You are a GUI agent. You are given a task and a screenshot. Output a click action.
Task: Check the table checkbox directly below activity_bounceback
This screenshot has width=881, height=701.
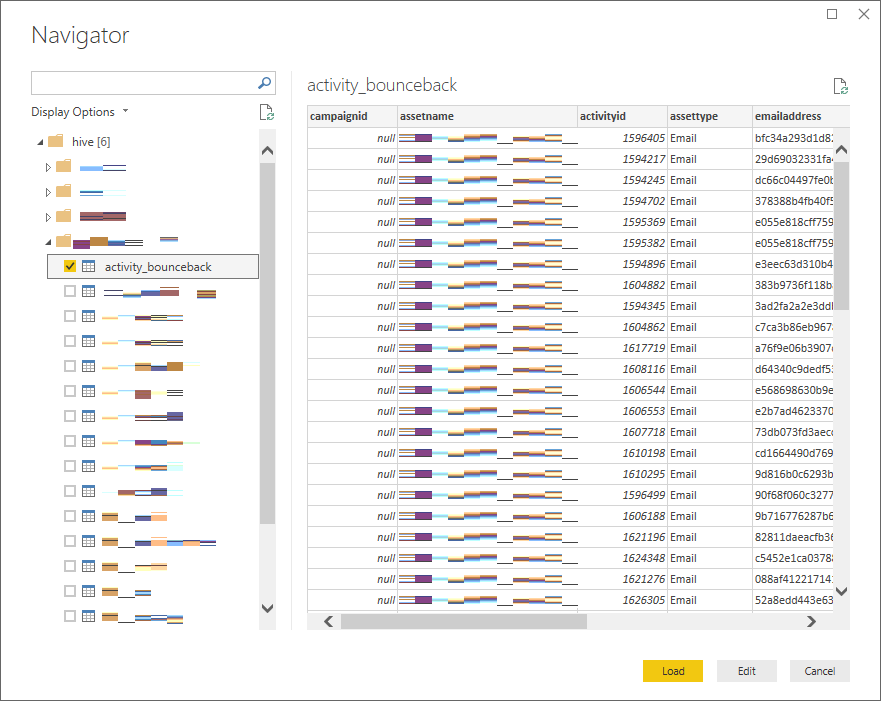[x=70, y=291]
